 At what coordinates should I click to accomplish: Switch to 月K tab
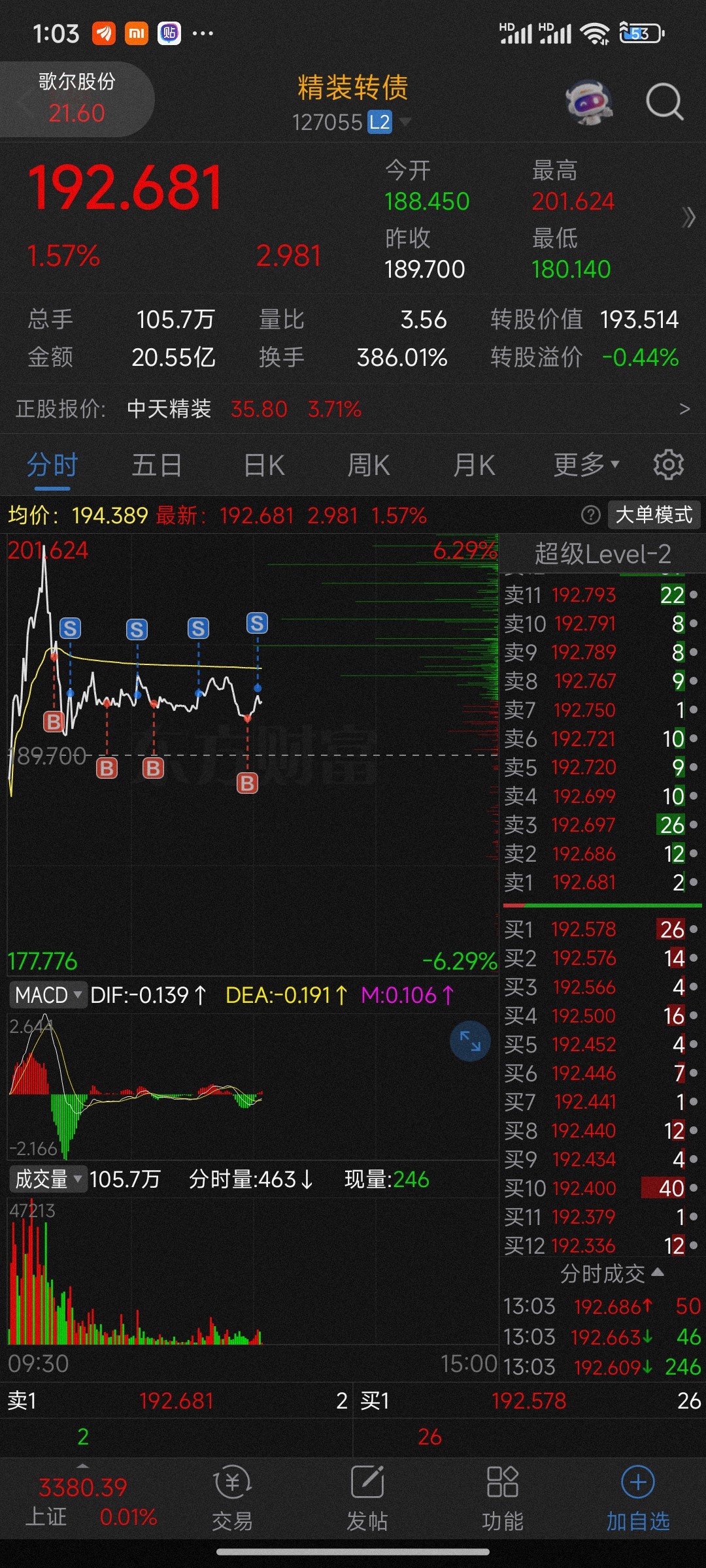[475, 465]
